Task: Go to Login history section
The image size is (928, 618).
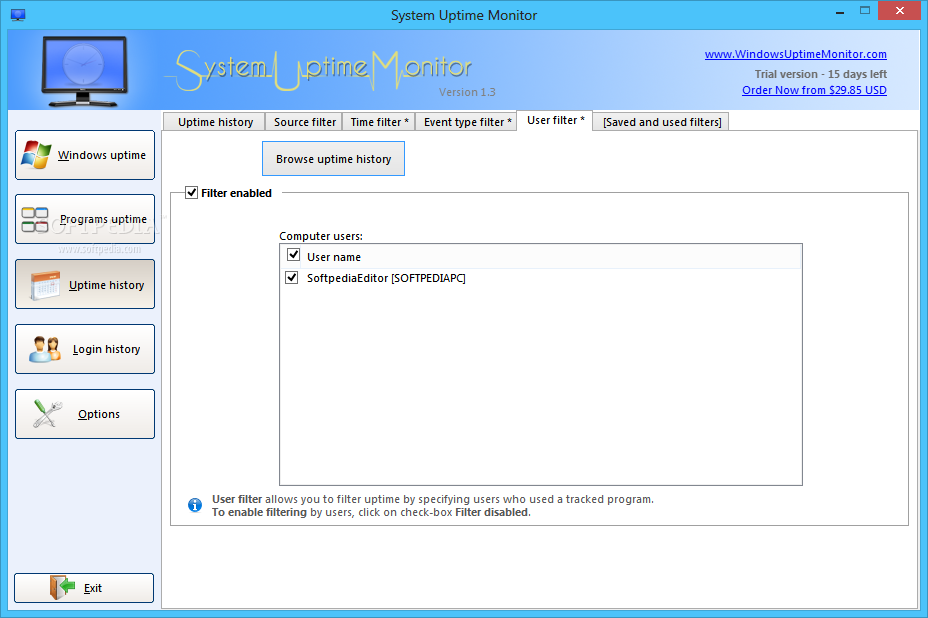Action: pyautogui.click(x=85, y=349)
